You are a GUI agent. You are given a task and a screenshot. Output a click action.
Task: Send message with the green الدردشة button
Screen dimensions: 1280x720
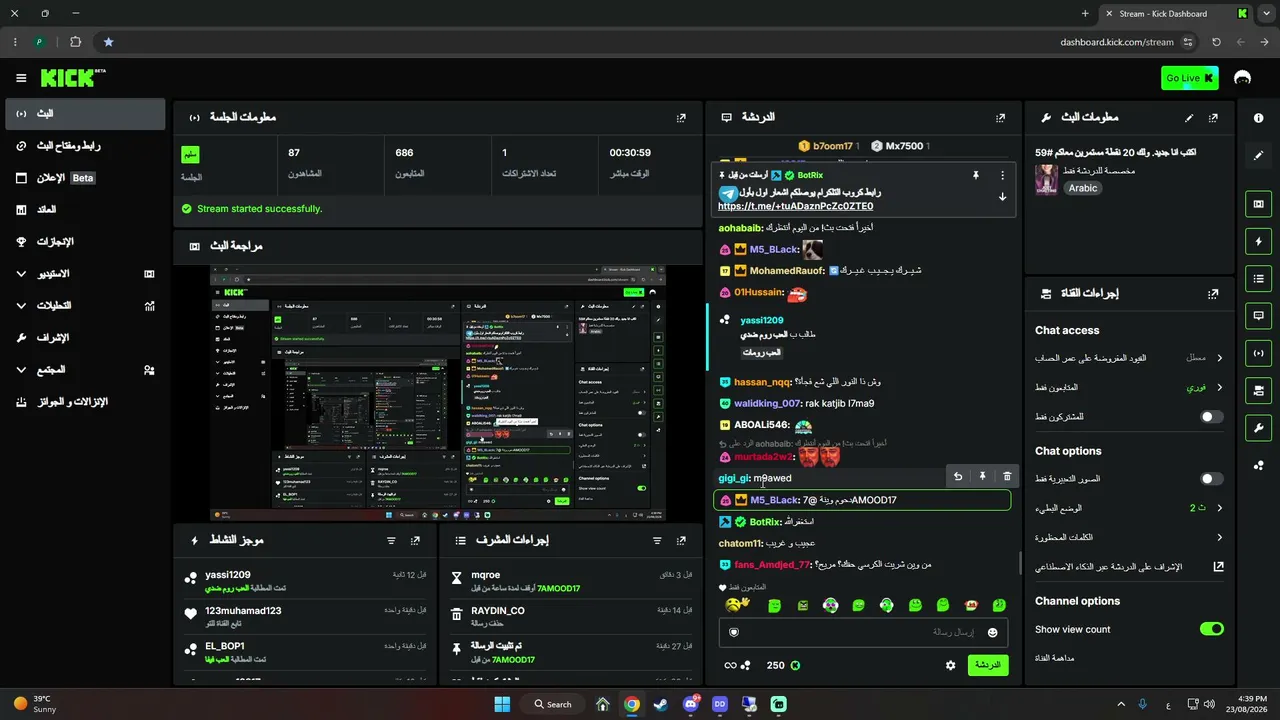(988, 665)
